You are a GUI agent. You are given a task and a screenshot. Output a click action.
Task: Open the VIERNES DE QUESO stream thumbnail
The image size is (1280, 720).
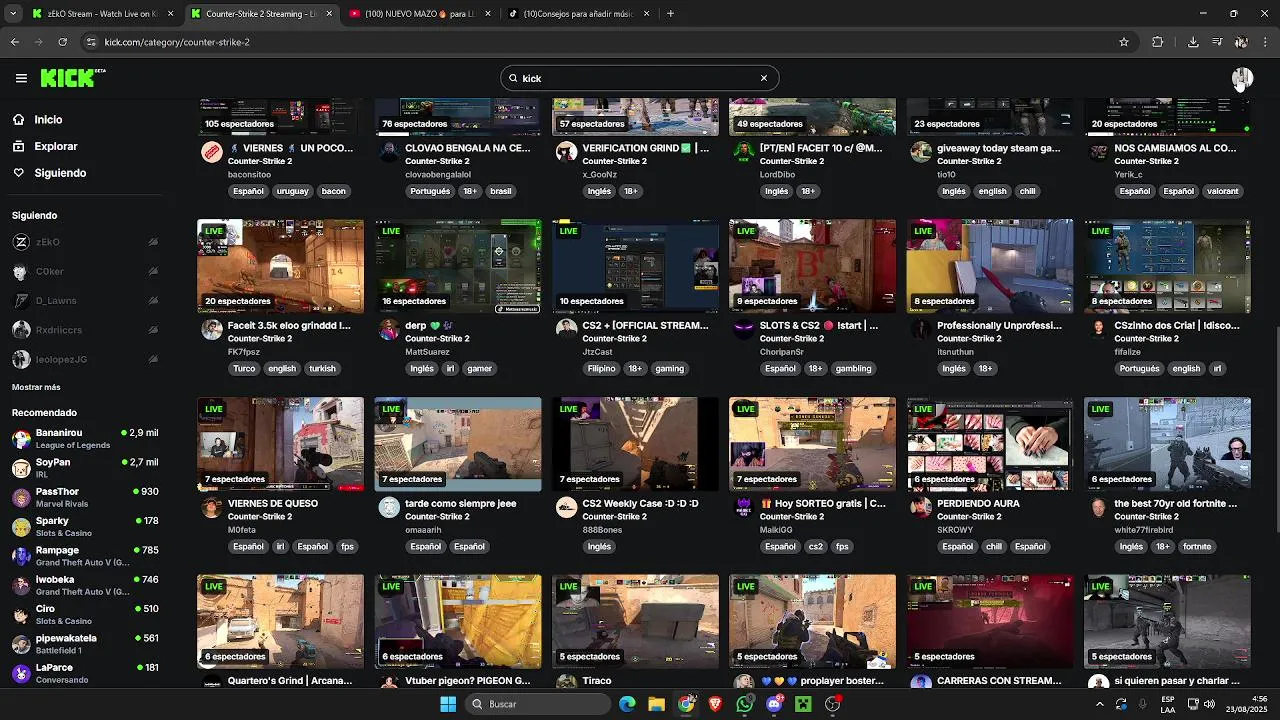[280, 444]
